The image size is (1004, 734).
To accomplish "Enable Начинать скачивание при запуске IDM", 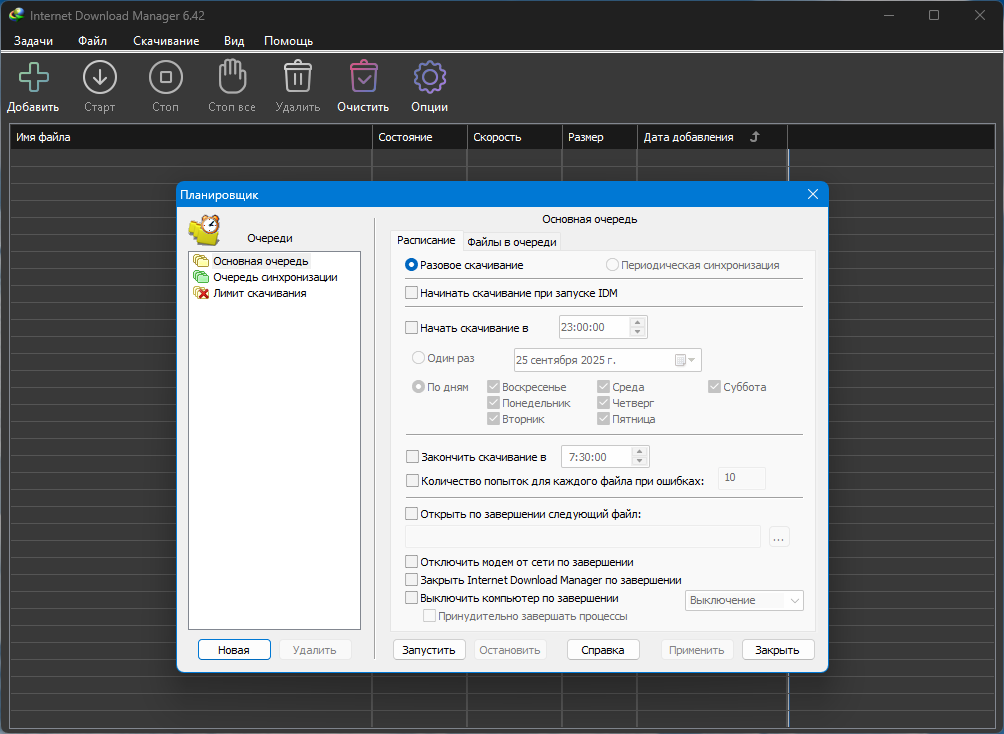I will (x=412, y=293).
